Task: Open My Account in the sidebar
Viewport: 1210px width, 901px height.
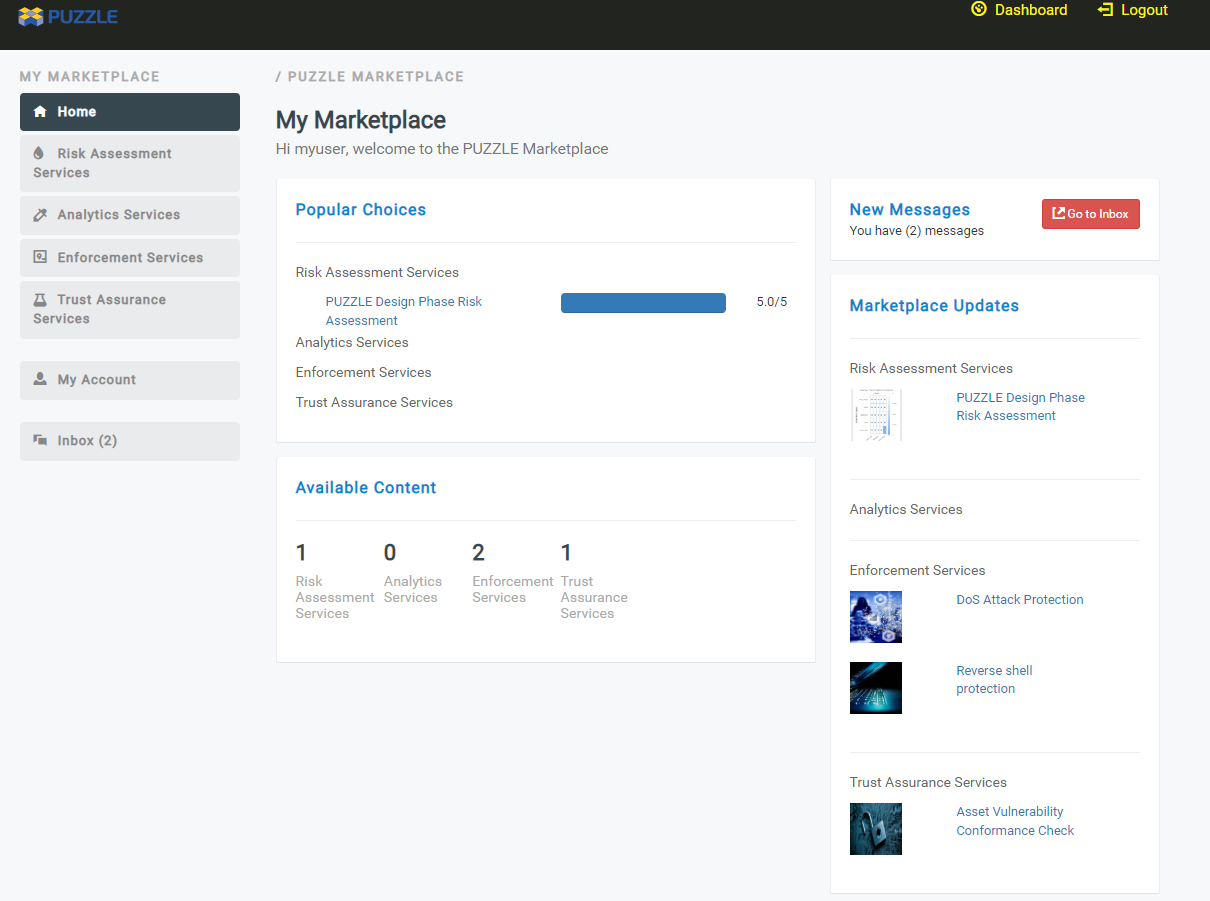Action: click(130, 380)
